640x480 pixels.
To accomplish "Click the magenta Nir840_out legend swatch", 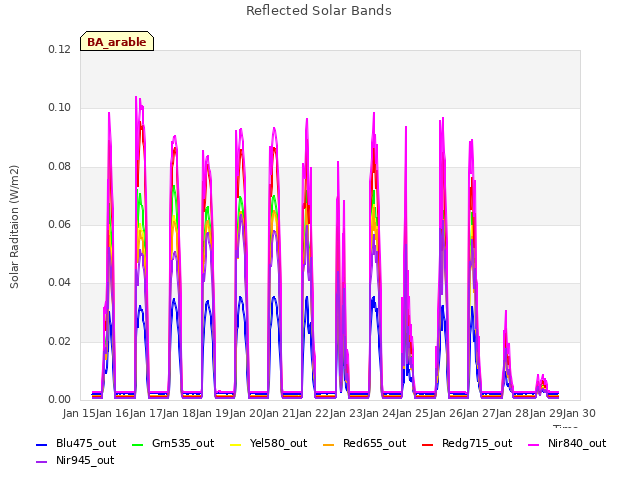I will pos(534,444).
